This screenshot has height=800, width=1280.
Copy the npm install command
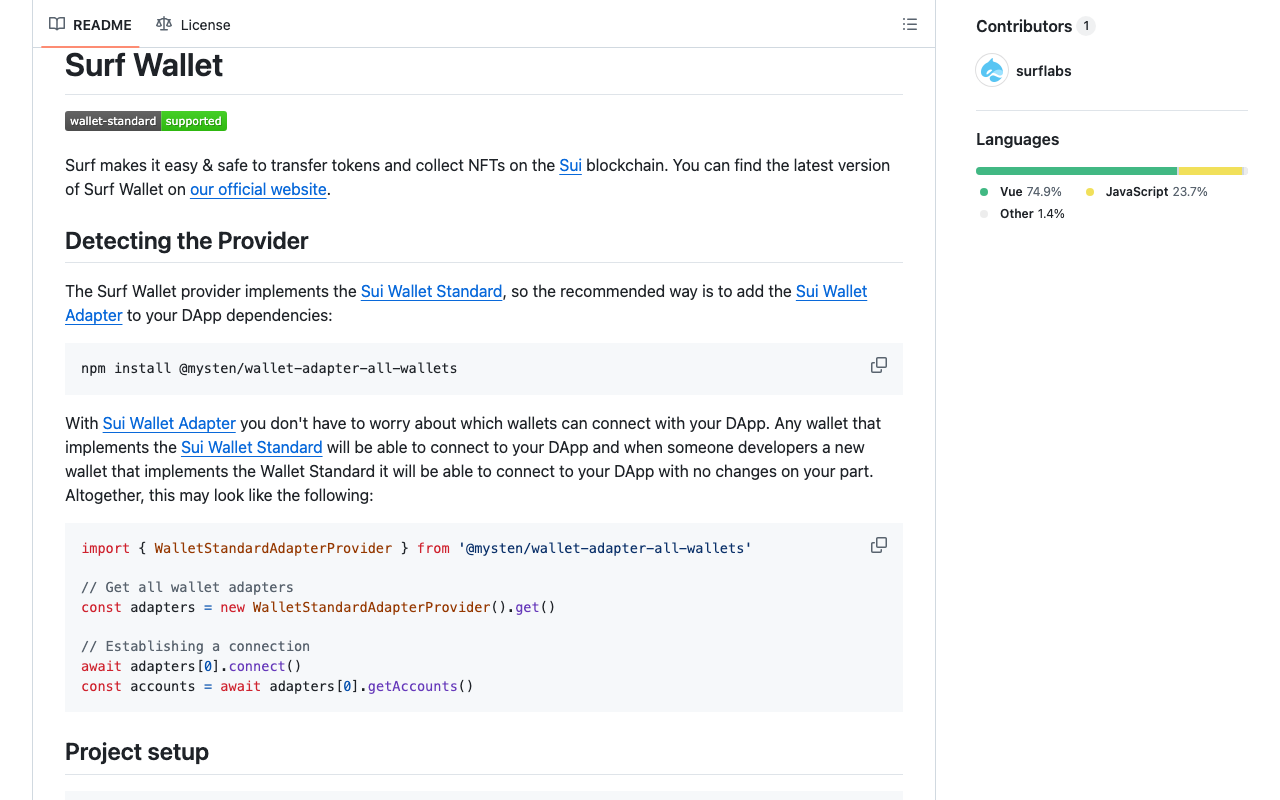point(878,366)
